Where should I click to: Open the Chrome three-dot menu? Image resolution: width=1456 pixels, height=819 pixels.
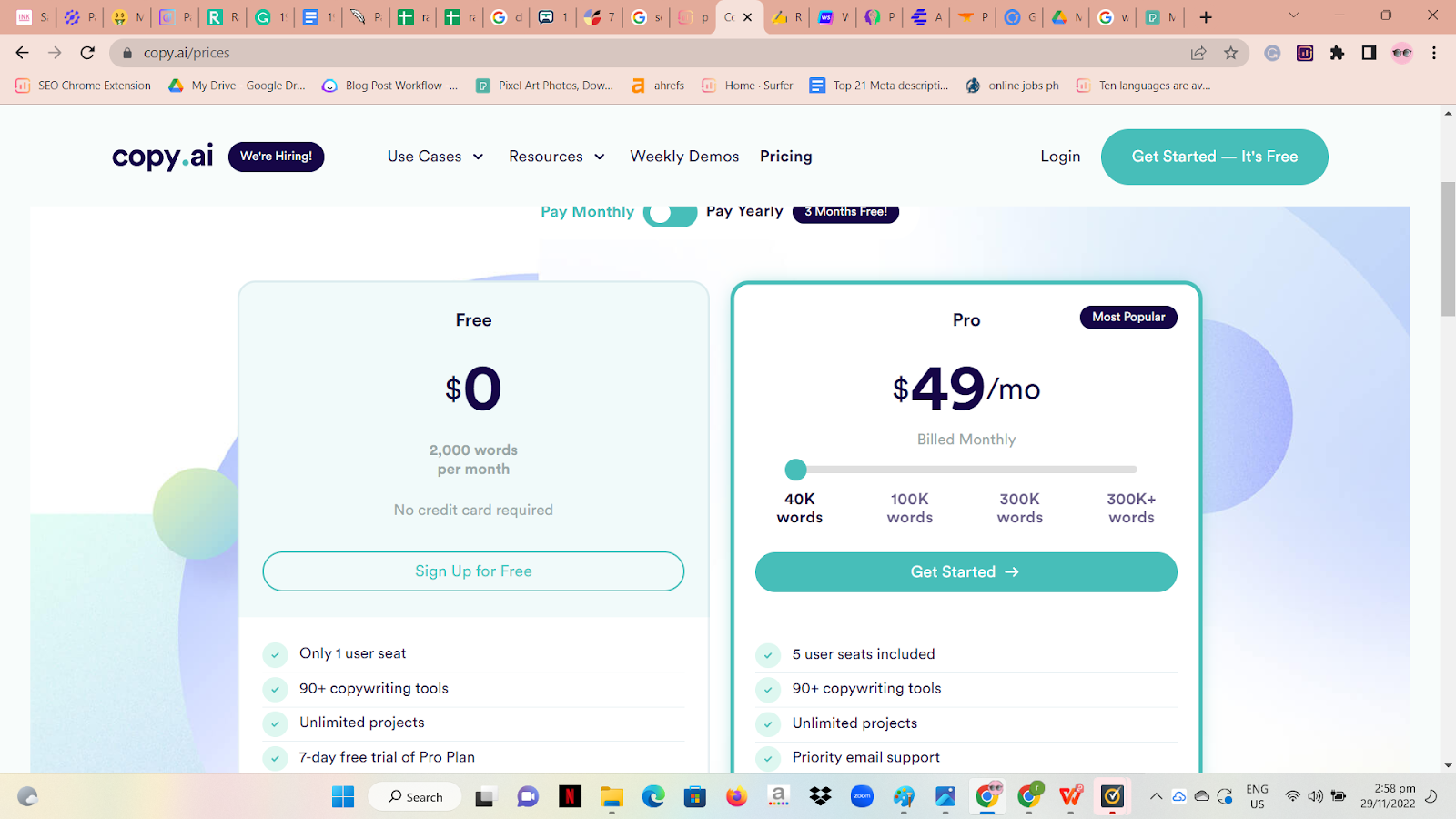click(1434, 53)
